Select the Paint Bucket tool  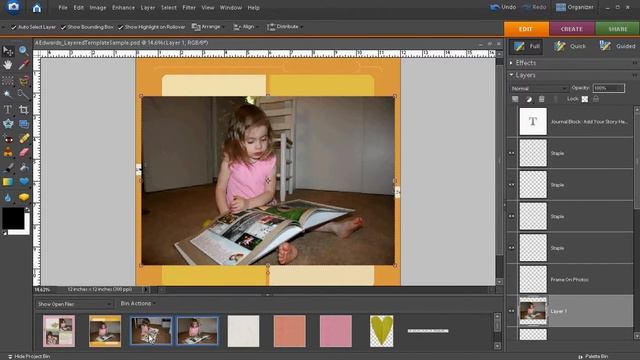point(24,168)
